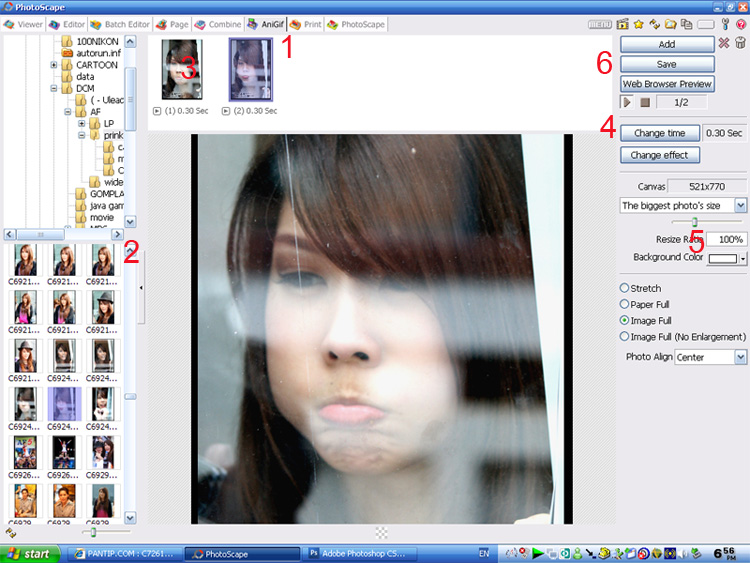Switch to the Batch Editor tab

[x=120, y=24]
